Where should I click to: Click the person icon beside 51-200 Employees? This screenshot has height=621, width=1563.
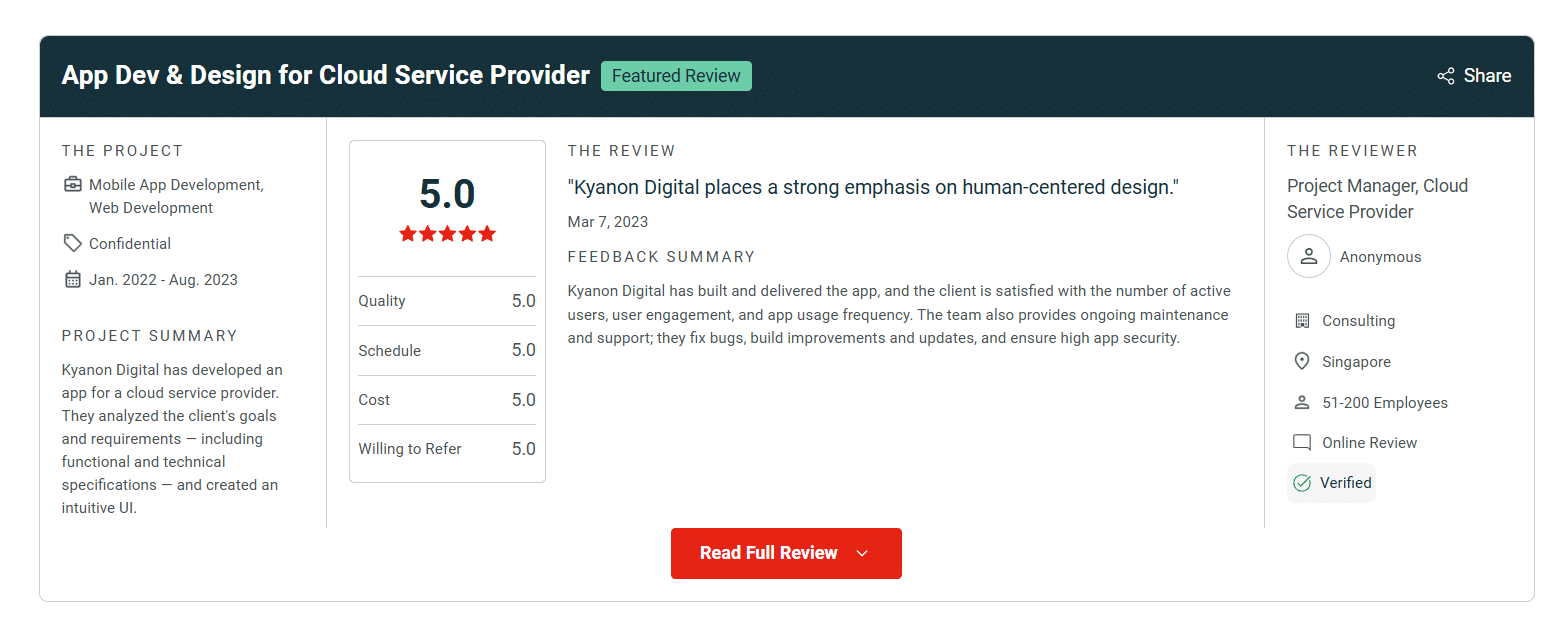coord(1301,402)
